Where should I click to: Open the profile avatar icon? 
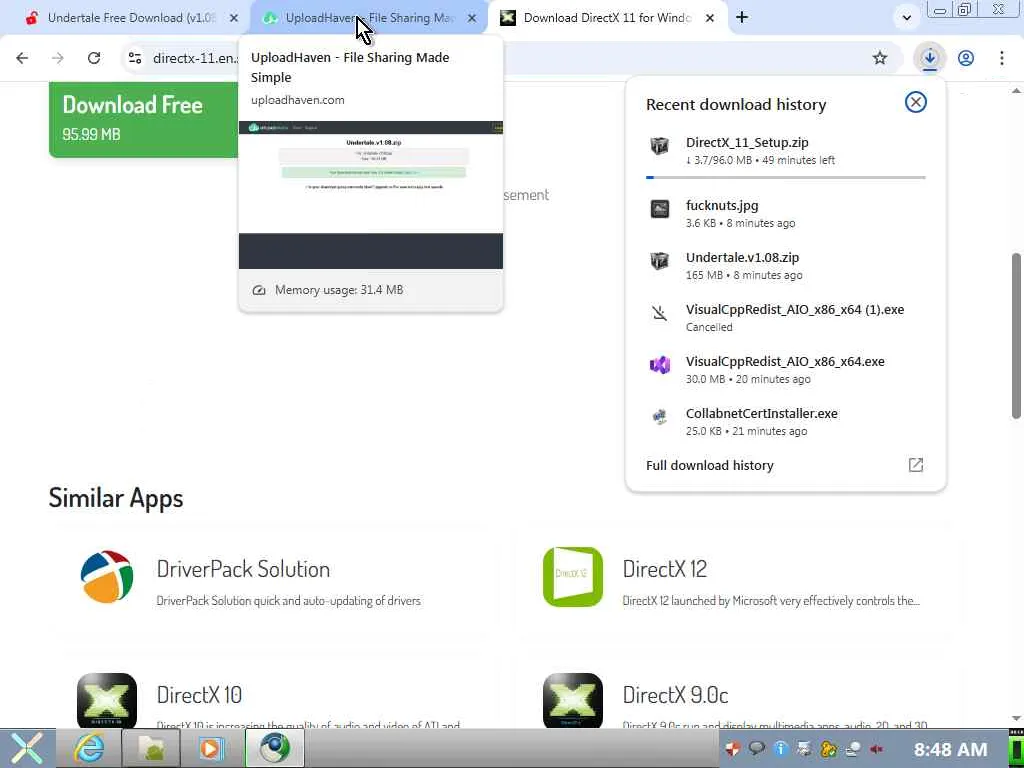point(966,58)
